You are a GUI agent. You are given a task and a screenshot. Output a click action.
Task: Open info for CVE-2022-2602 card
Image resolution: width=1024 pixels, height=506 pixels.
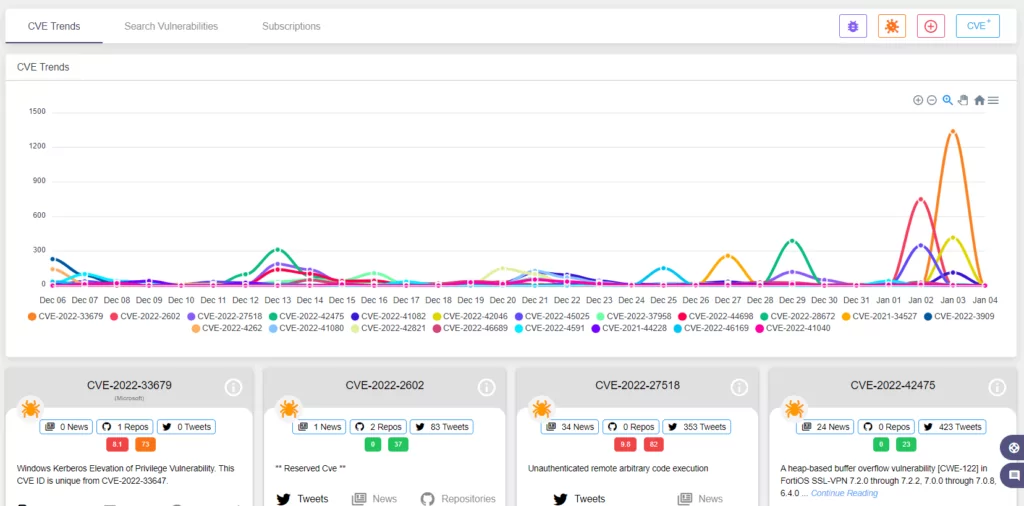tap(487, 387)
